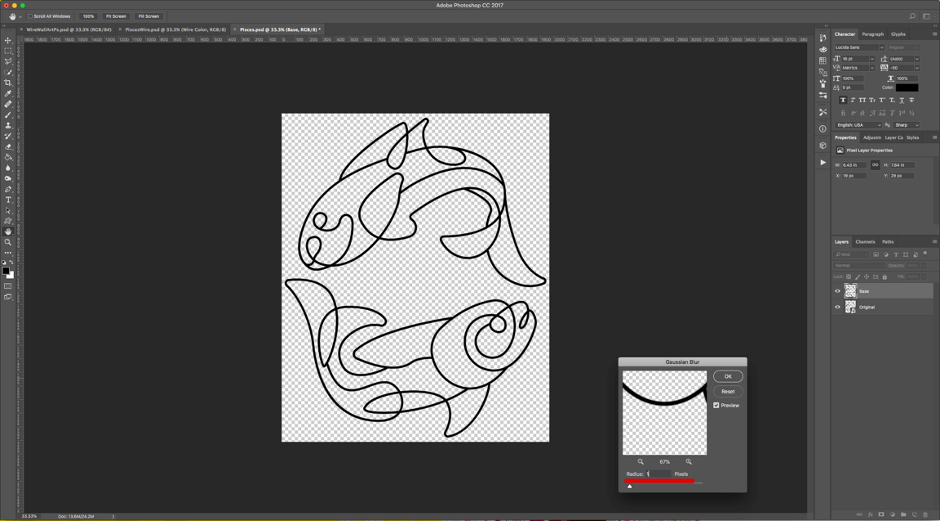Hide the Base layer

coord(838,291)
